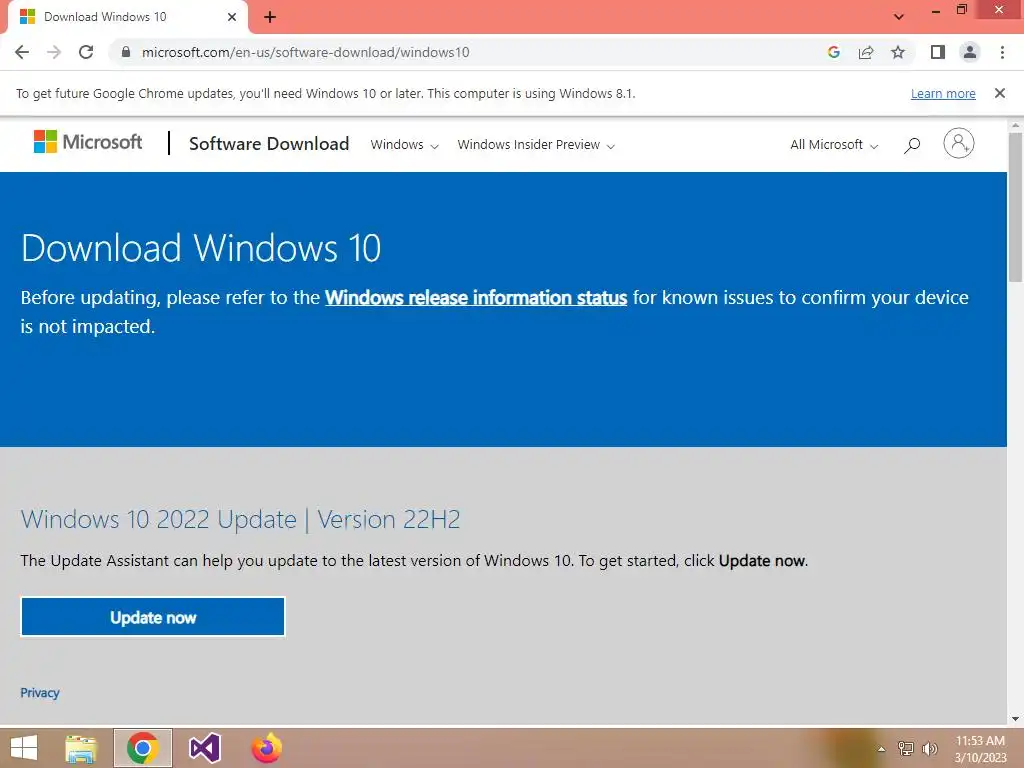Go back with the browser back arrow

coord(22,52)
